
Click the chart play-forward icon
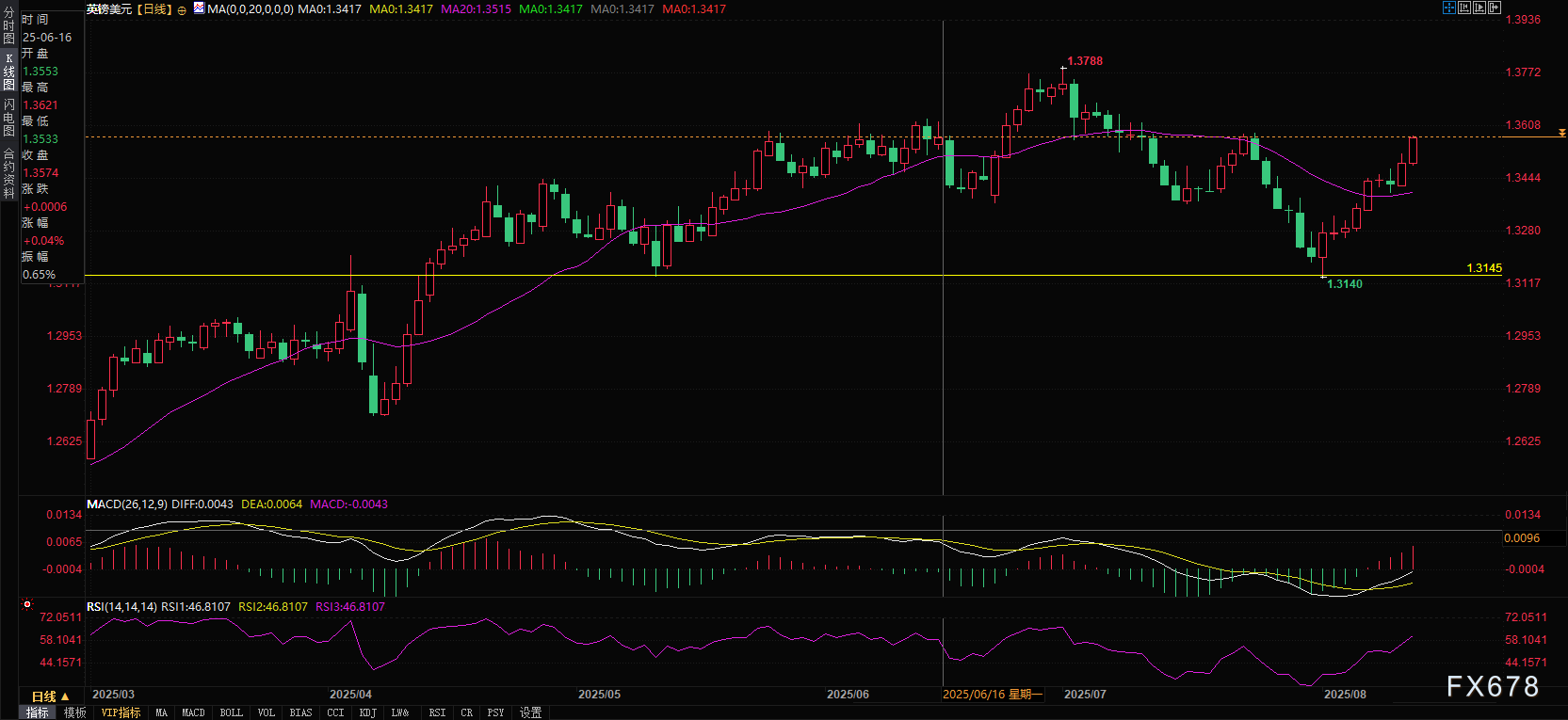(1479, 8)
